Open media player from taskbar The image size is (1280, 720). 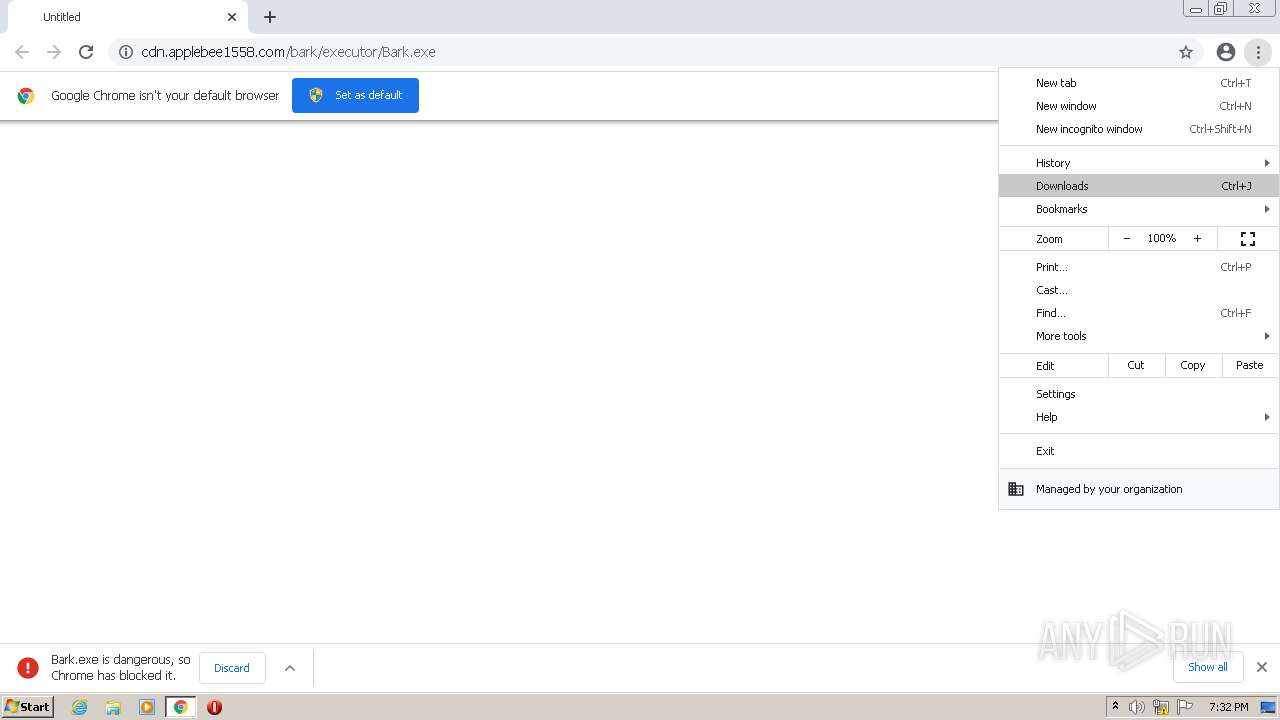[x=147, y=707]
